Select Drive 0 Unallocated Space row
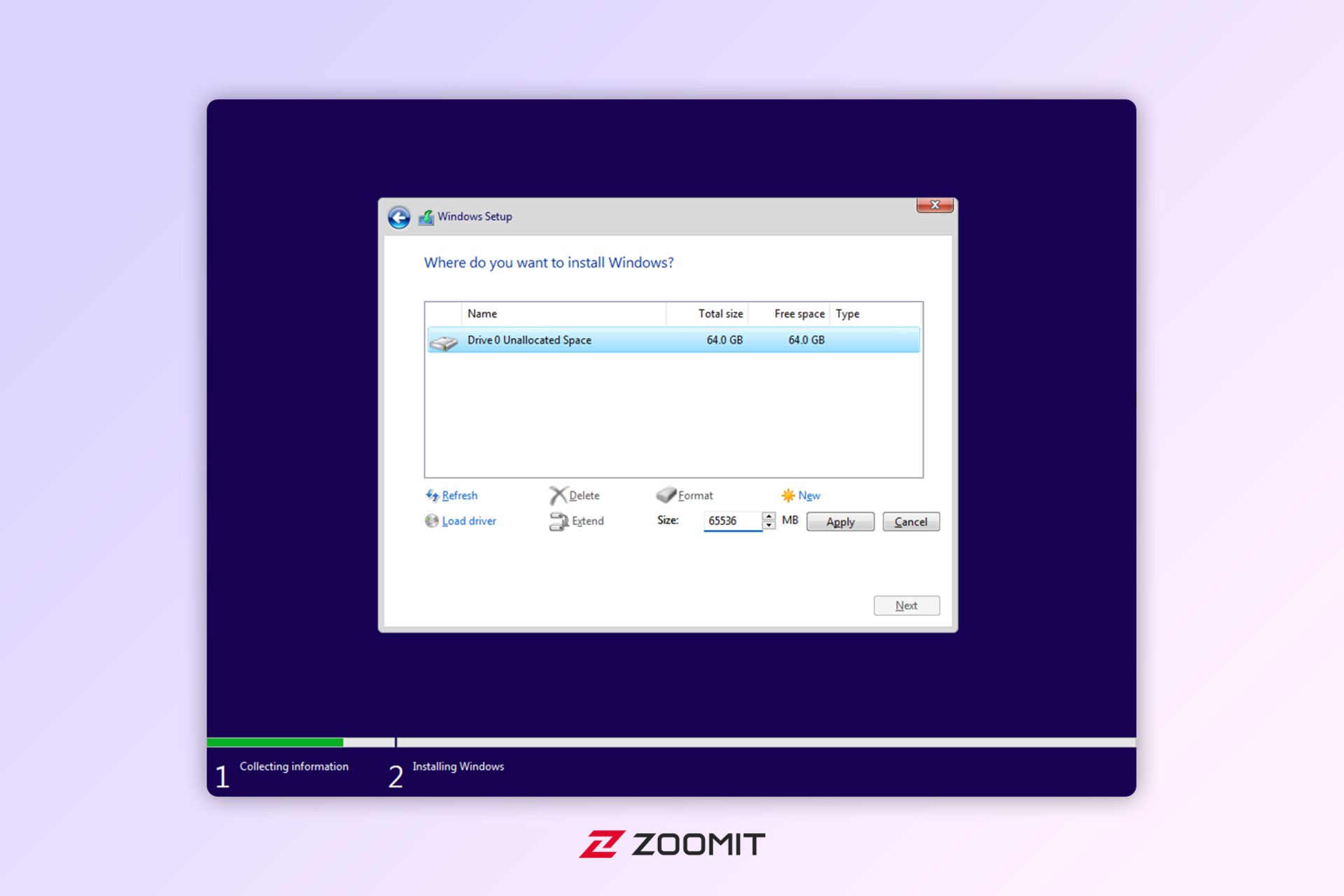Screen dimensions: 1344x896 pos(673,340)
